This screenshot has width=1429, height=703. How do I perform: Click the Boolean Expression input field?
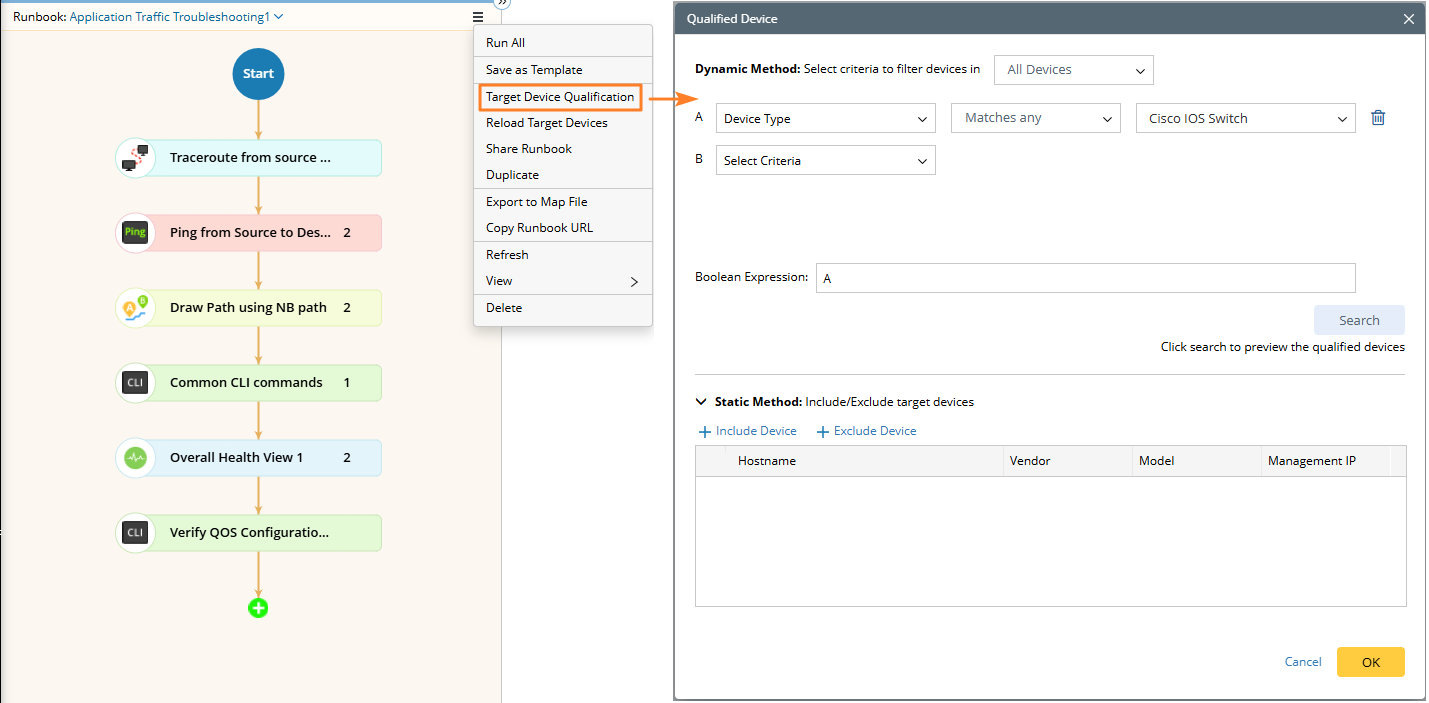1085,278
